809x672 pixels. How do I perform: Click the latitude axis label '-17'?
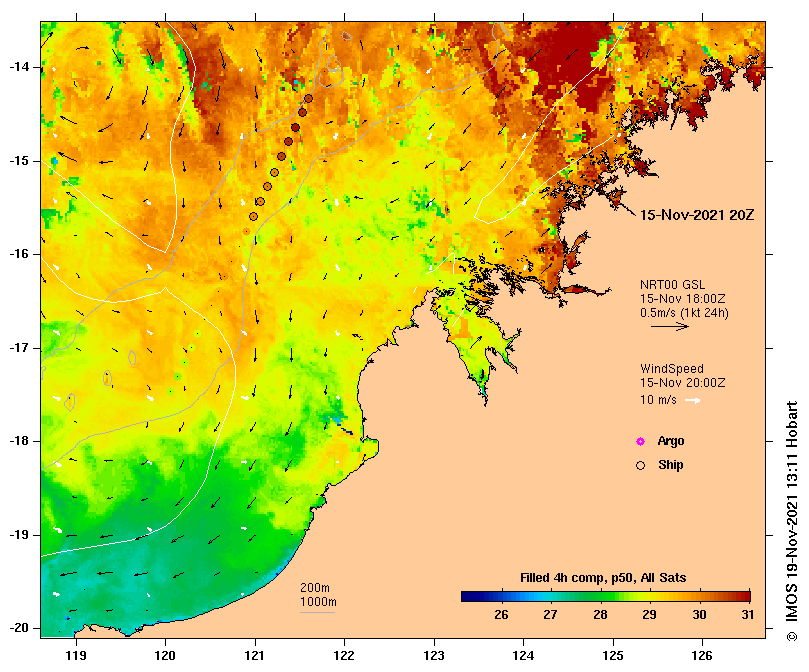[x=19, y=348]
